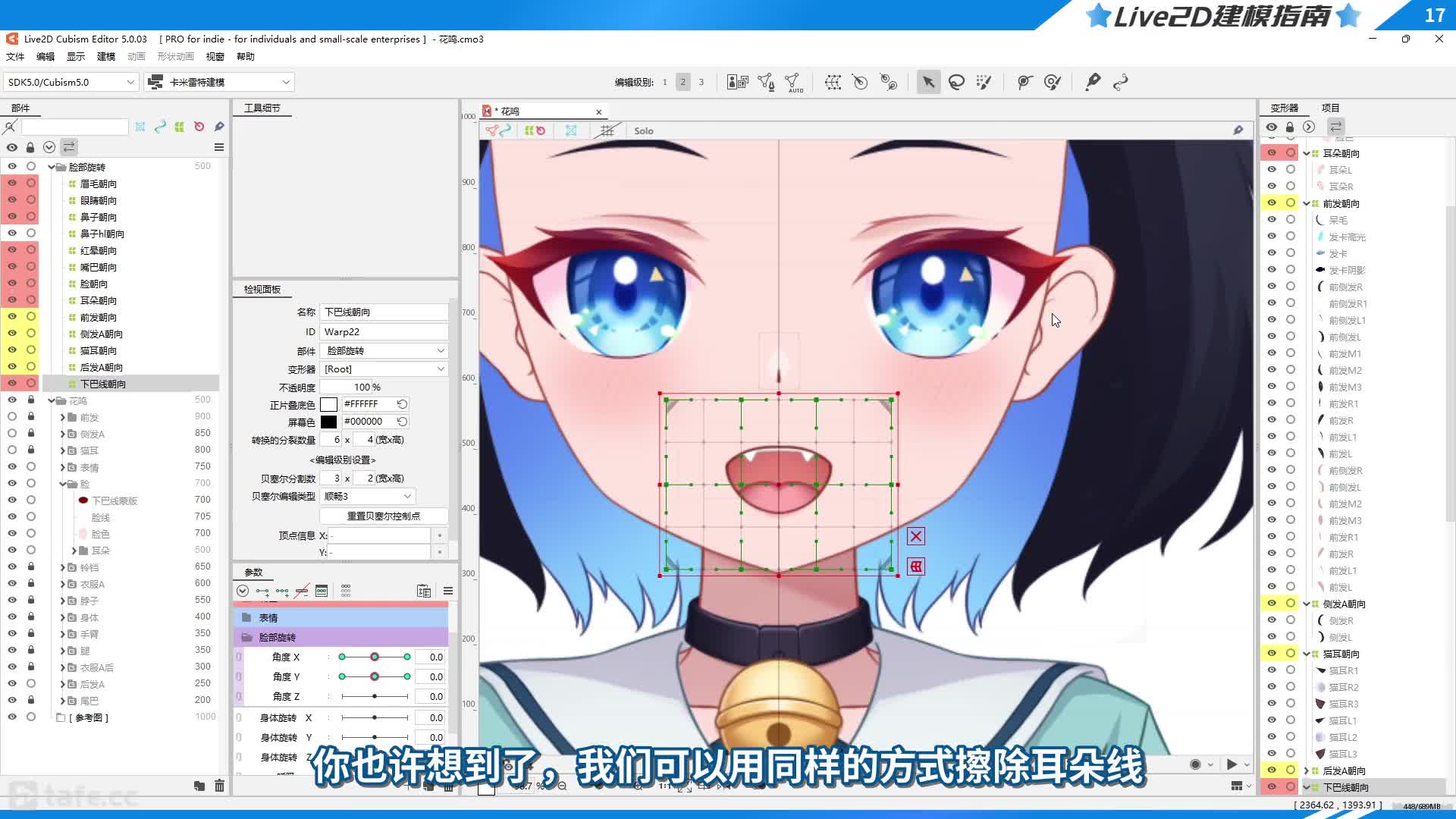Choose the brush selection tool
The width and height of the screenshot is (1456, 819).
(x=984, y=82)
